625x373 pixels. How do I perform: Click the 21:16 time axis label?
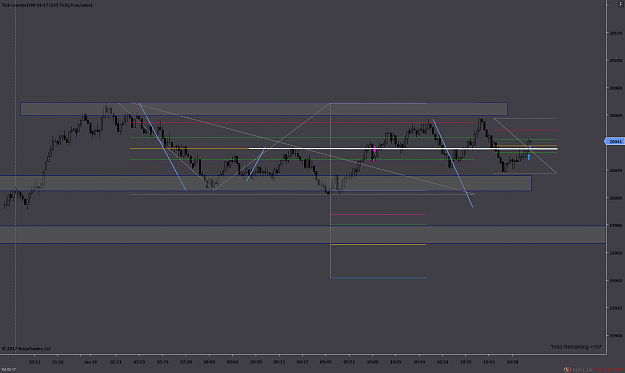tap(58, 362)
